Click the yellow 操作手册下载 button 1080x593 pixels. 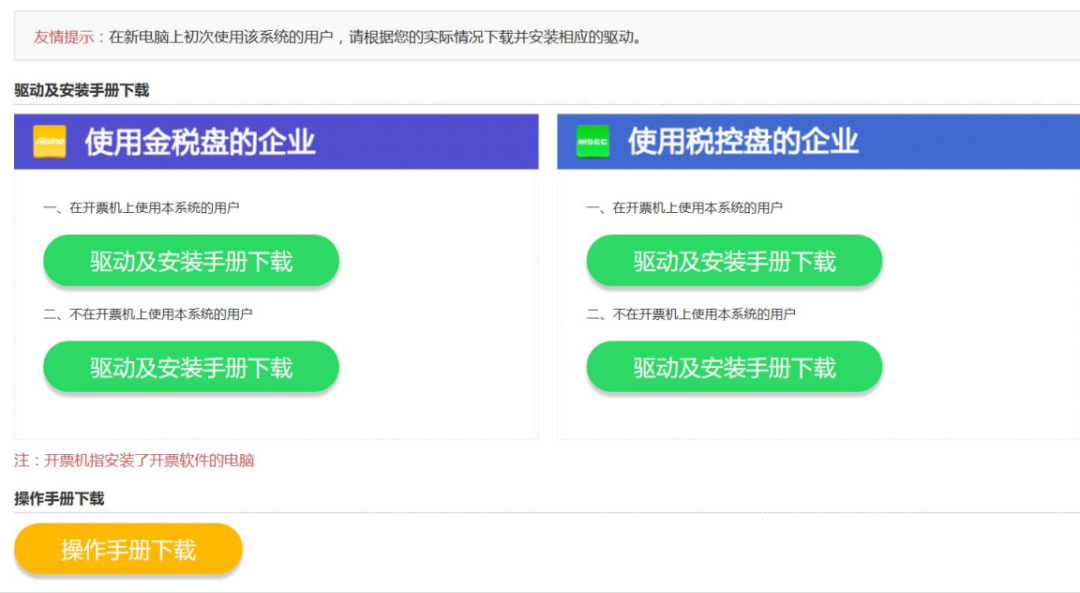pyautogui.click(x=128, y=549)
